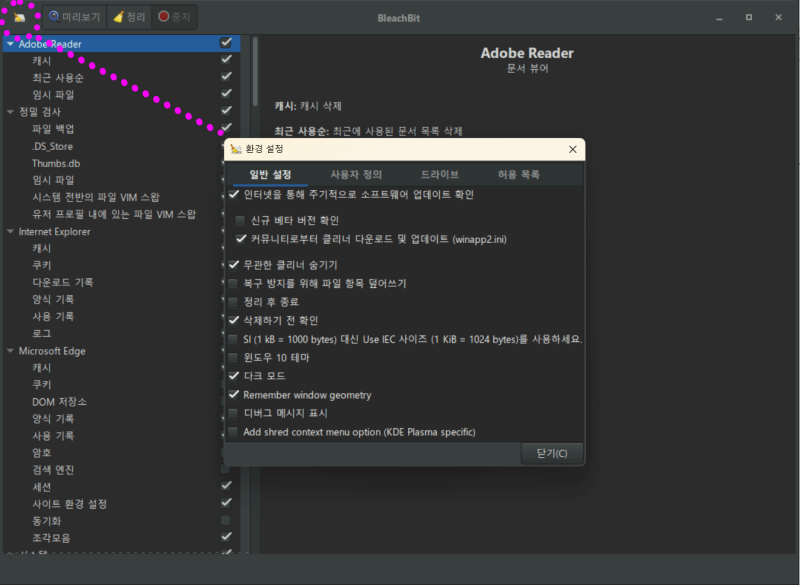Close the 환경 설정 dialog with X

[x=572, y=149]
